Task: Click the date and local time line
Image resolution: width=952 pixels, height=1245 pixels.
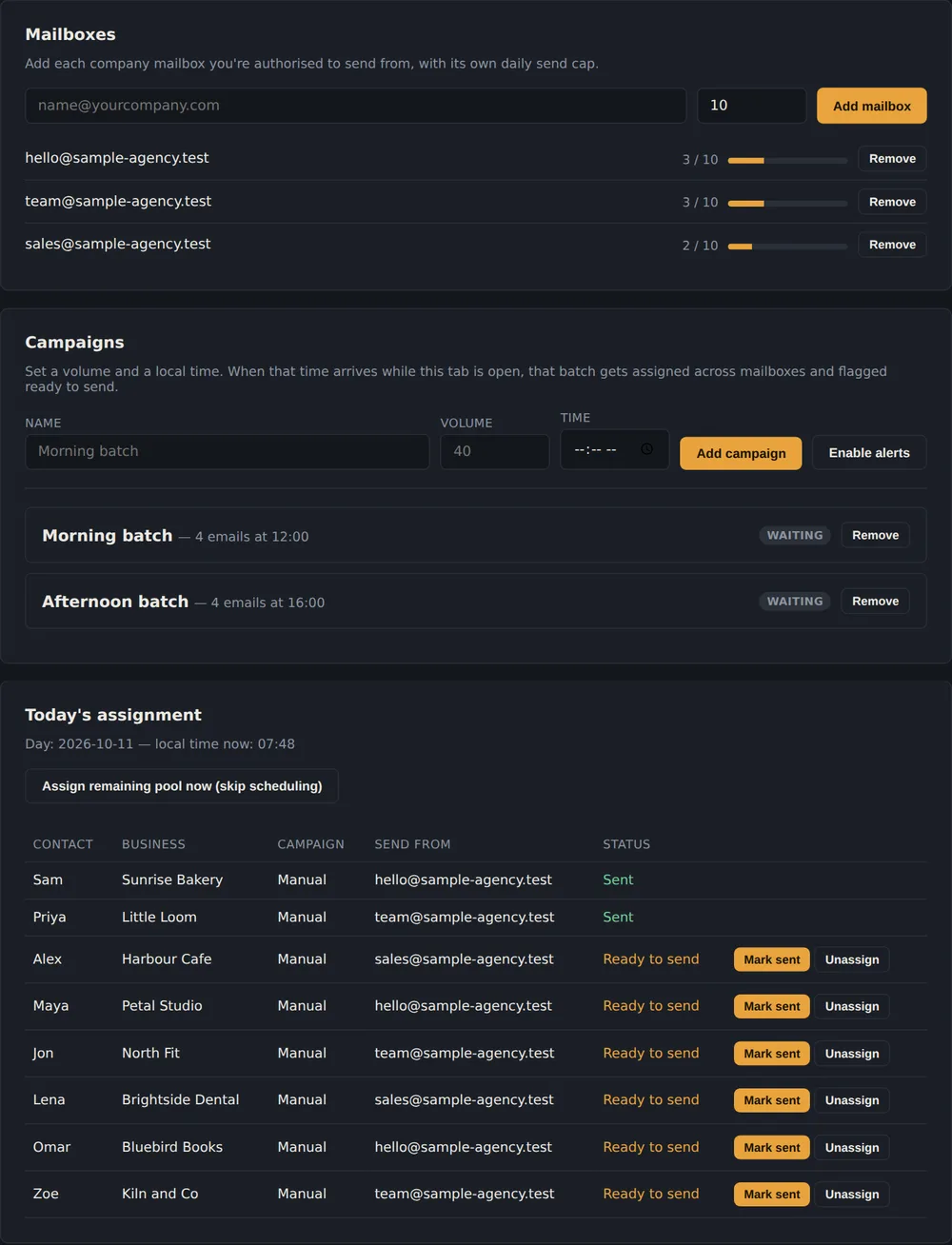Action: [x=160, y=743]
